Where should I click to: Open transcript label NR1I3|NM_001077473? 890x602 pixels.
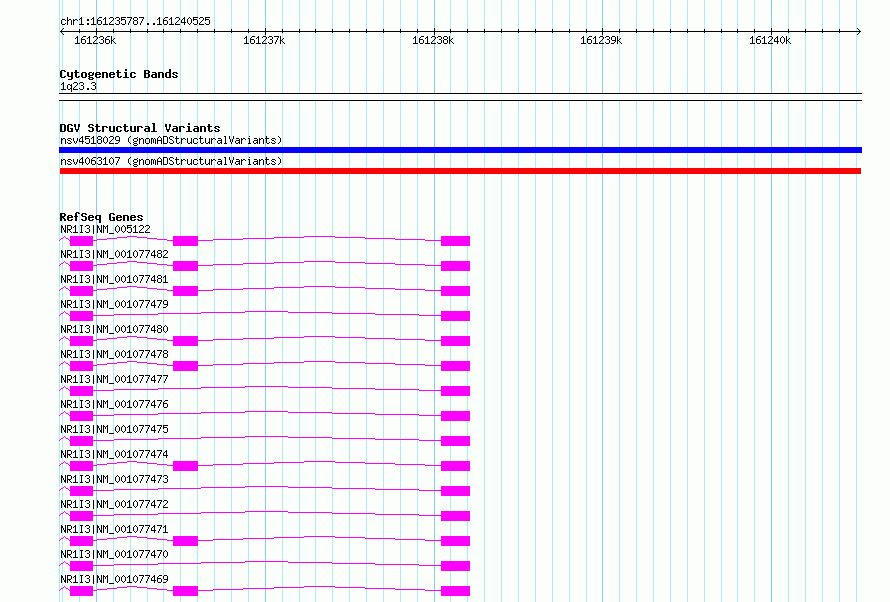tap(114, 479)
